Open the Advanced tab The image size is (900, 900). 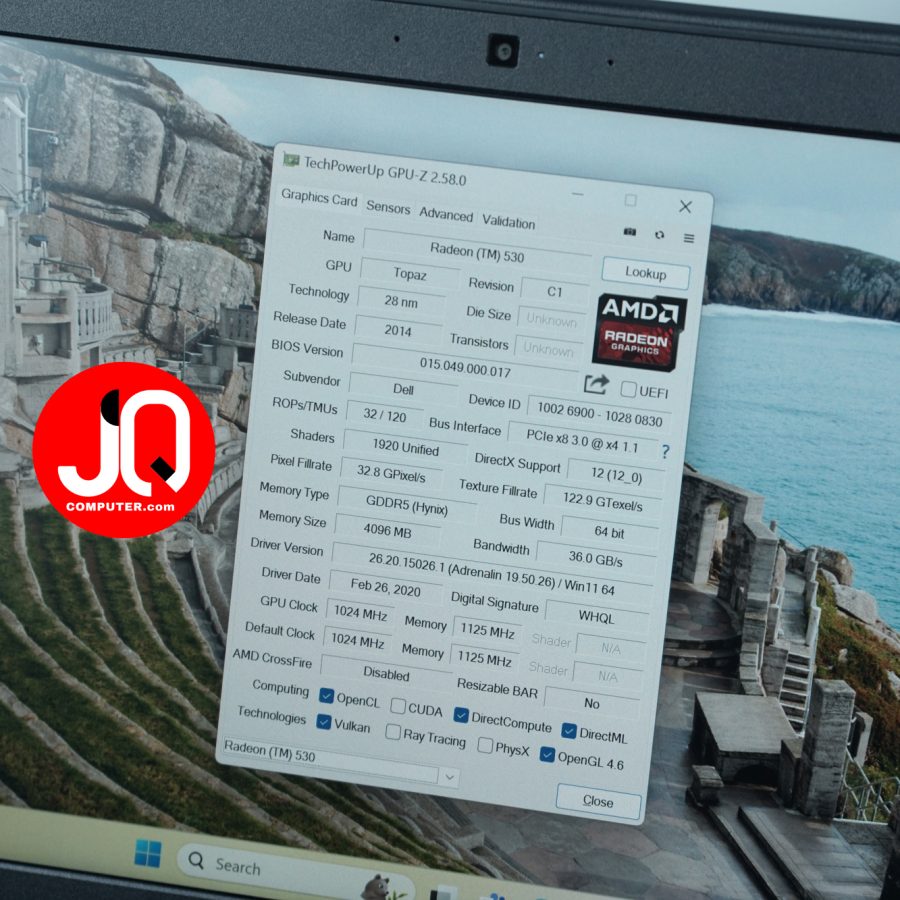(445, 215)
